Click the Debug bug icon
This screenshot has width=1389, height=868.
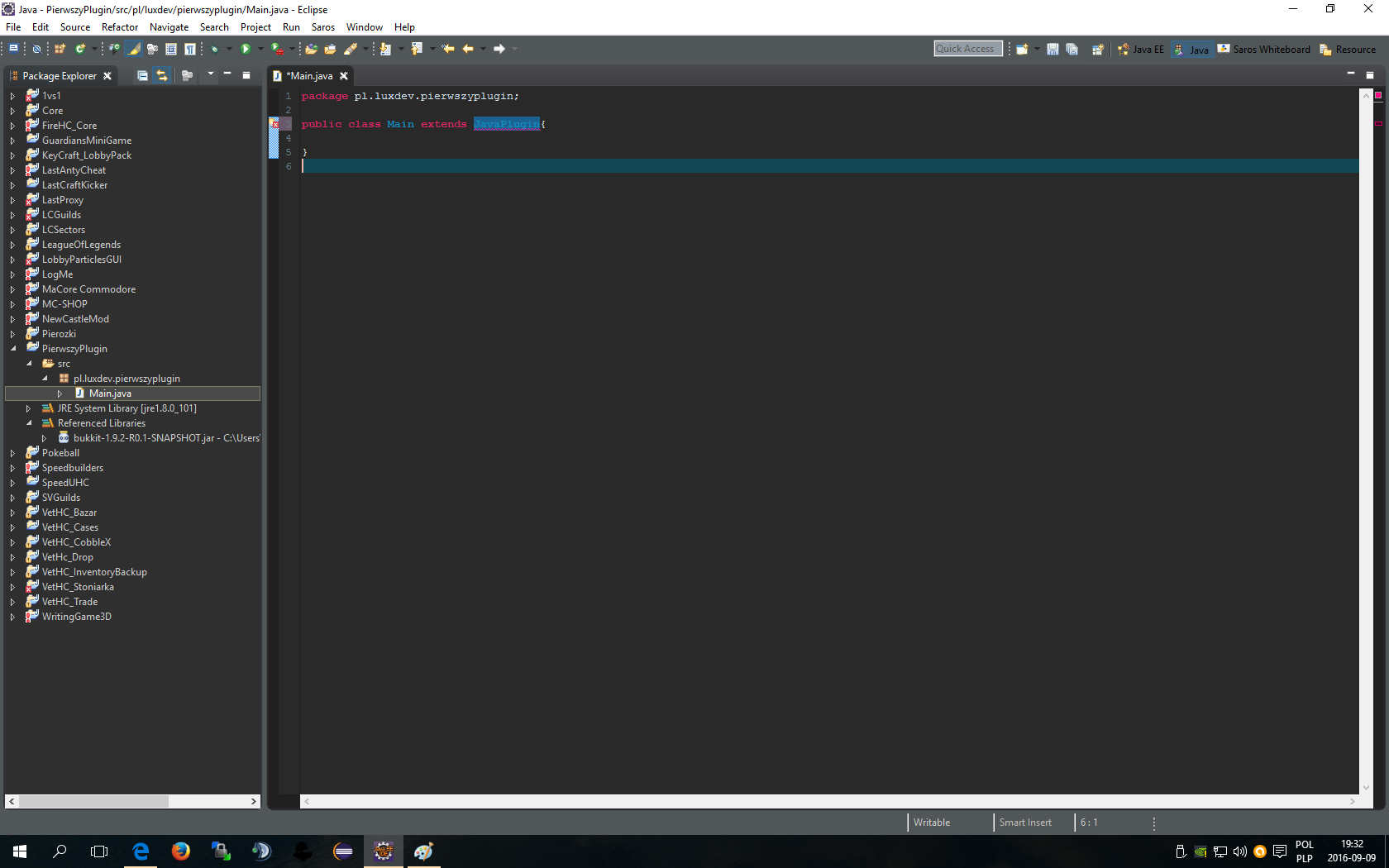coord(215,50)
